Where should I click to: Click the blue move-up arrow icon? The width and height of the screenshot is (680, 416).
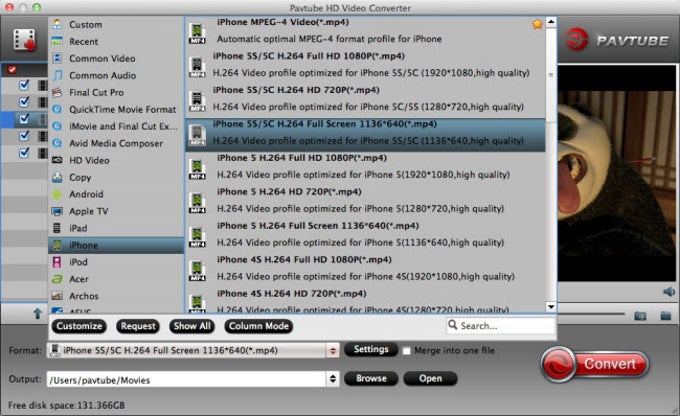[x=38, y=313]
